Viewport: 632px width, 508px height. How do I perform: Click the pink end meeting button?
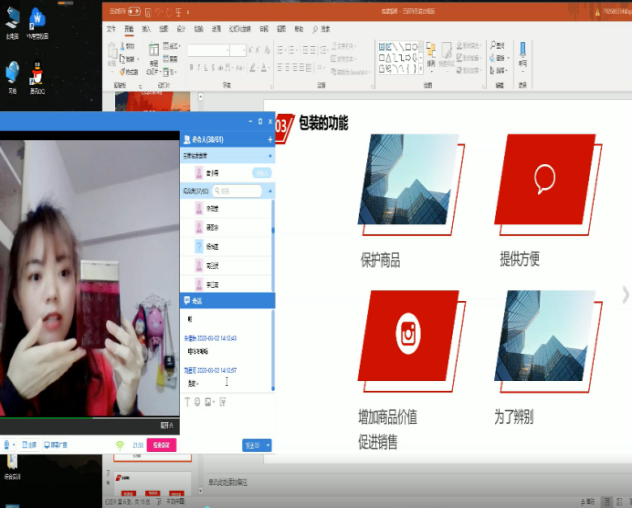161,445
